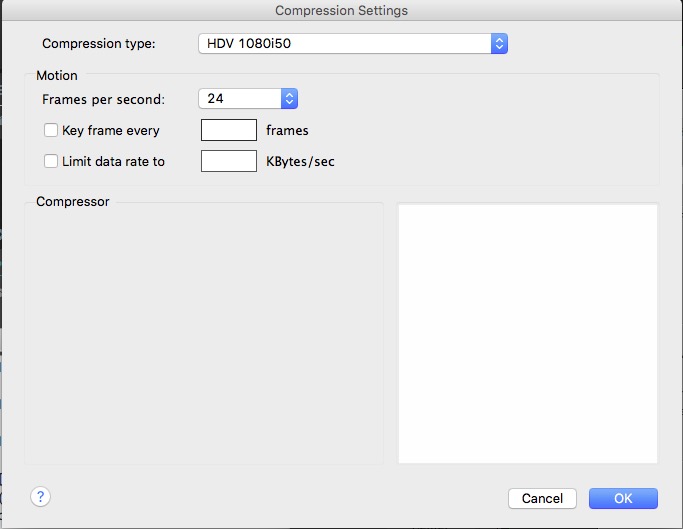Viewport: 683px width, 529px height.
Task: Open the HDV 1080i50 compression type dropdown
Action: coord(353,44)
